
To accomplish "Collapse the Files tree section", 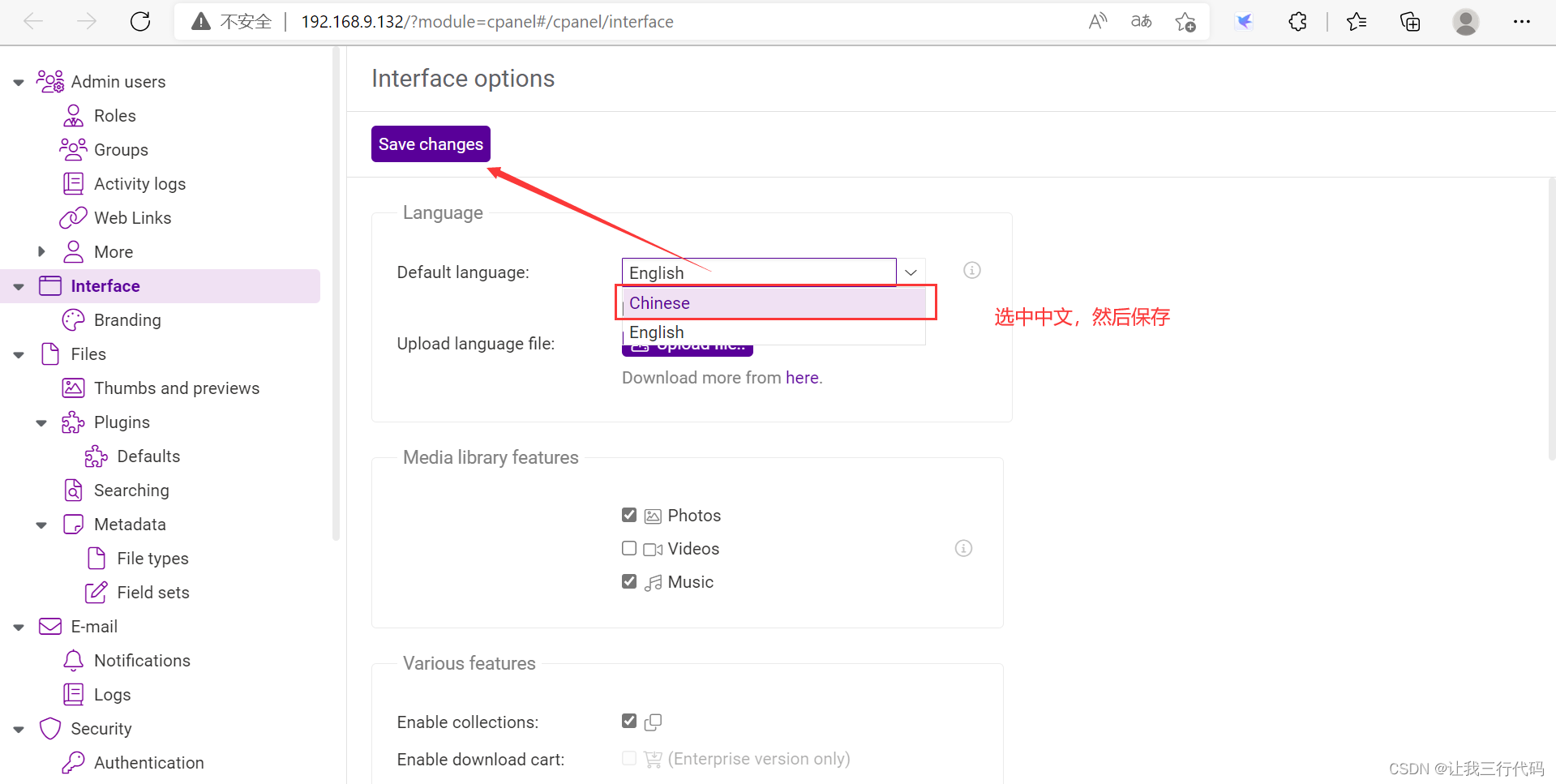I will point(19,355).
